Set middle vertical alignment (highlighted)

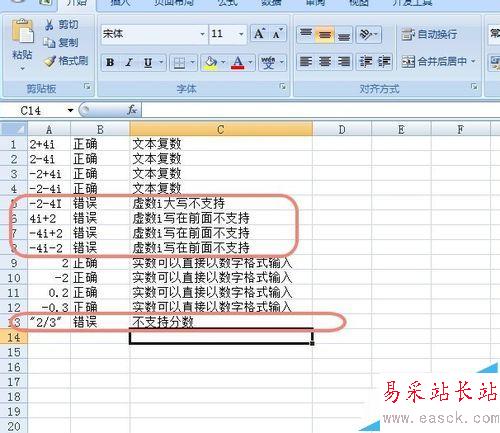pyautogui.click(x=325, y=34)
